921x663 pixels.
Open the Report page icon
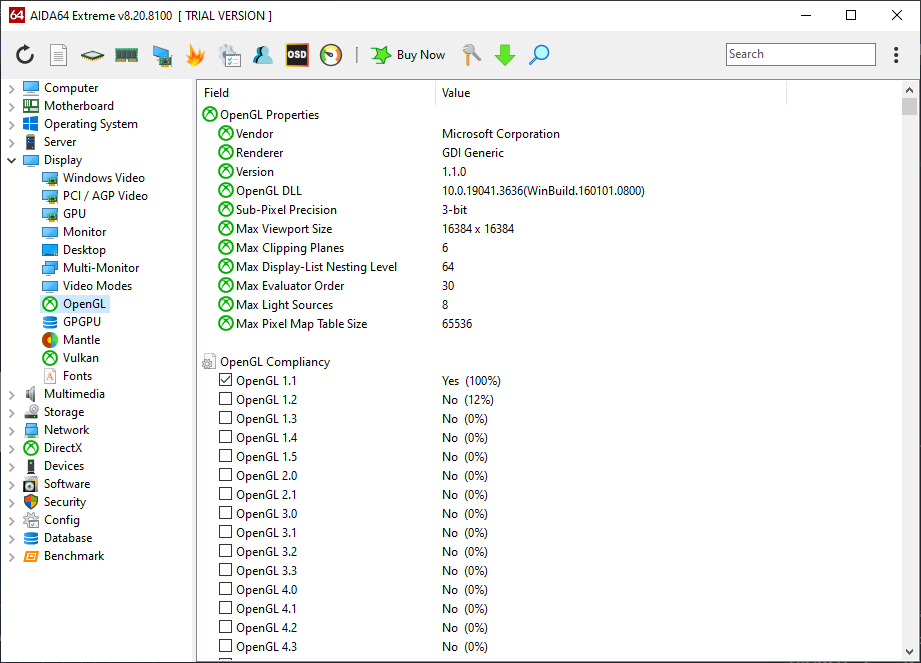pyautogui.click(x=59, y=55)
